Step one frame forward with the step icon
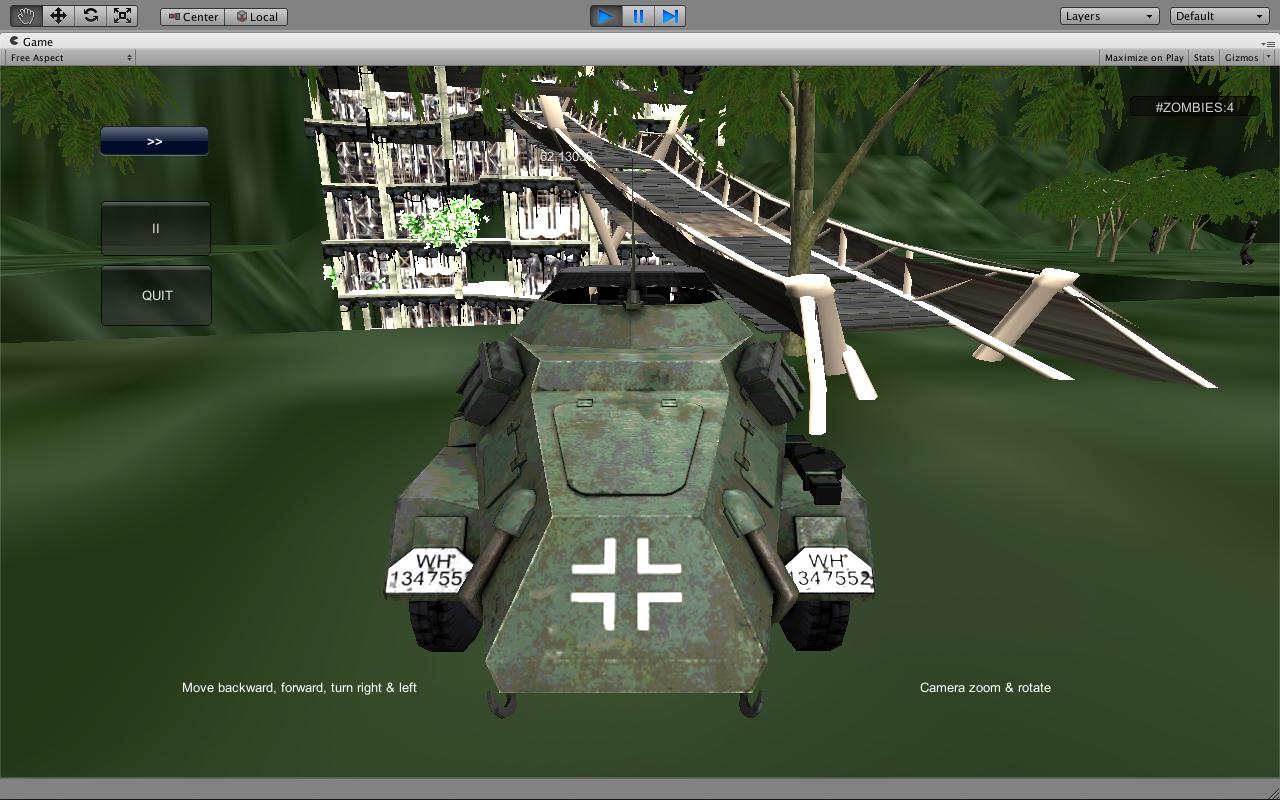 pos(670,16)
